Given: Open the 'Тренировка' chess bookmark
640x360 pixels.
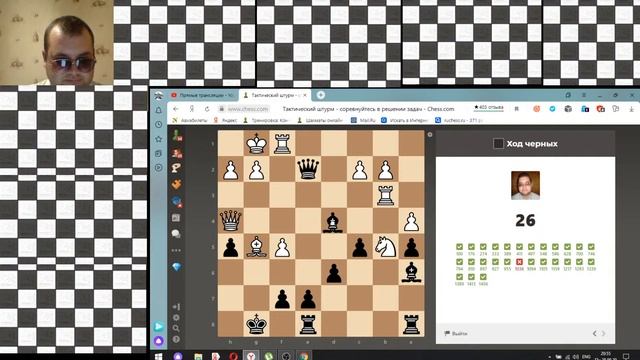Looking at the screenshot, I should coord(265,120).
